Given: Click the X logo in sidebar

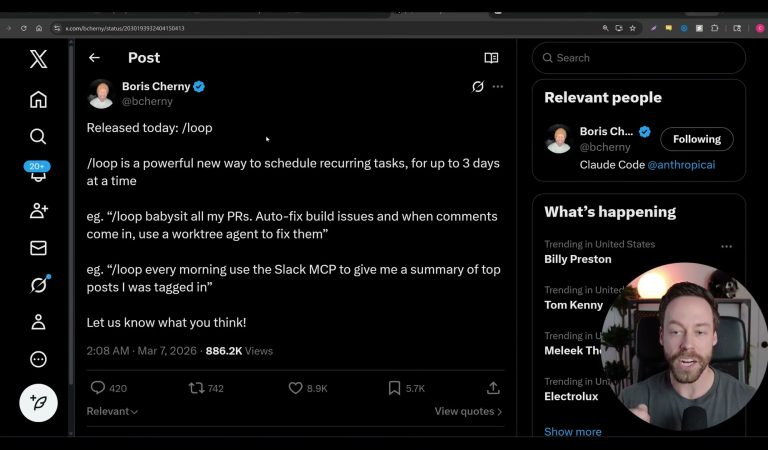Looking at the screenshot, I should tap(38, 59).
